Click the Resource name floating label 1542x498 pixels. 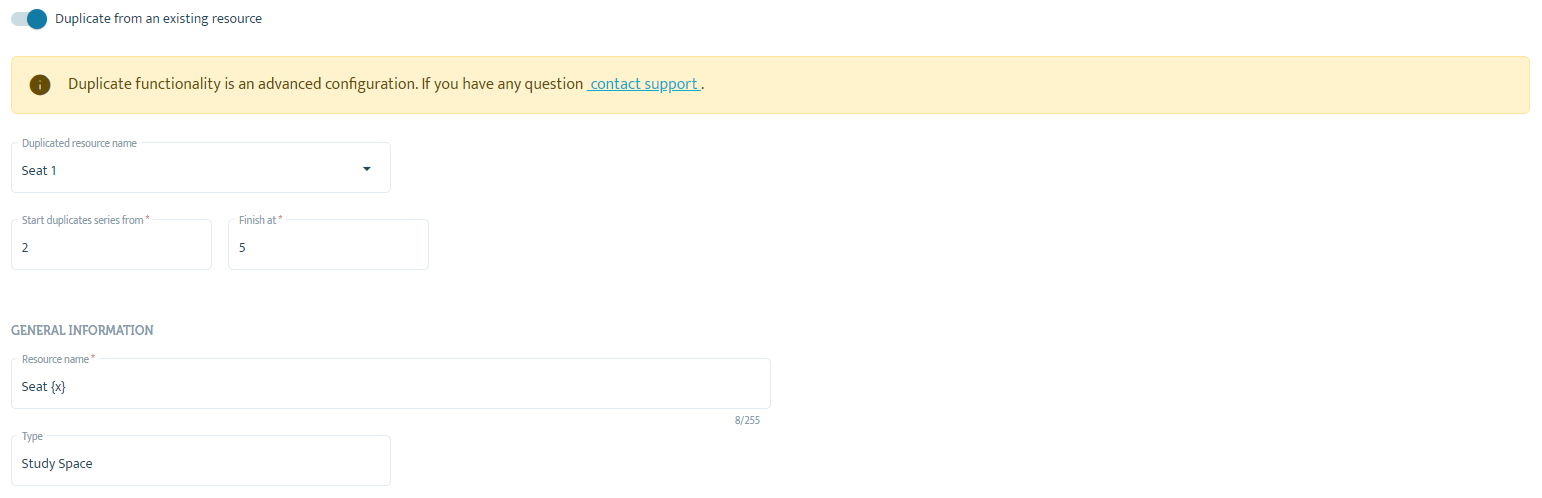(59, 359)
